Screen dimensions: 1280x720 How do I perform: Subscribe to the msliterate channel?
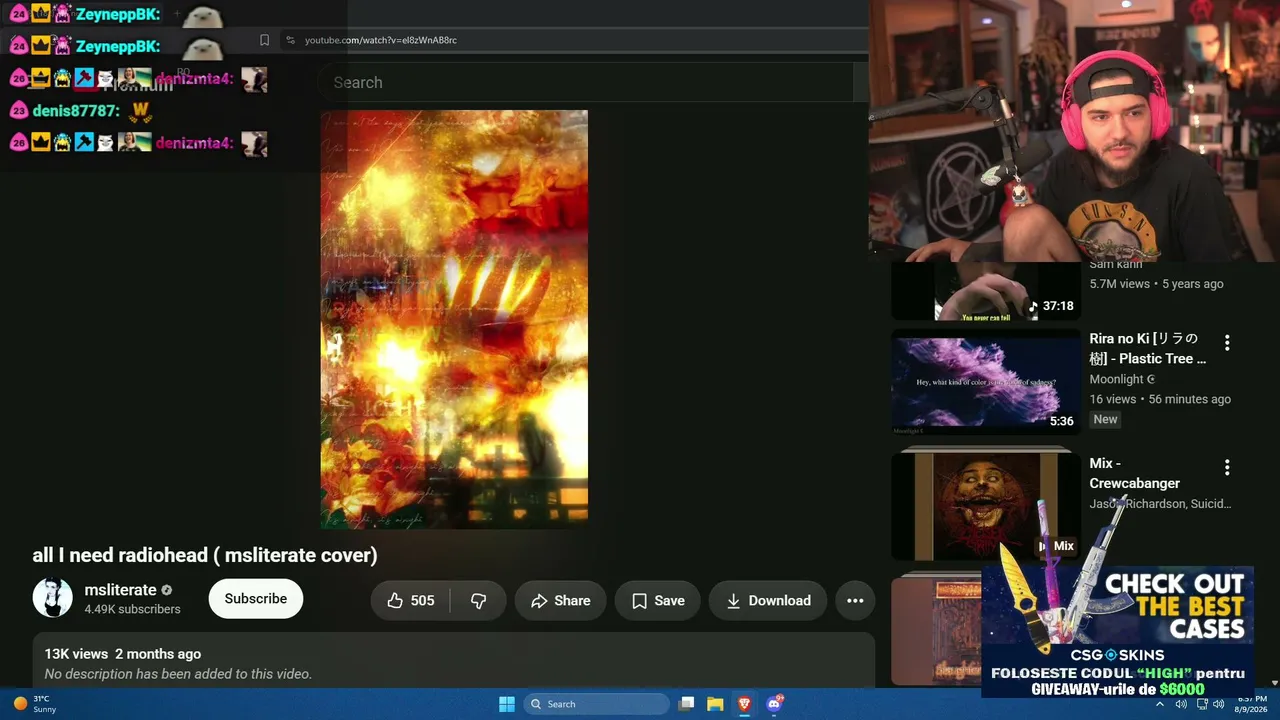tap(255, 598)
